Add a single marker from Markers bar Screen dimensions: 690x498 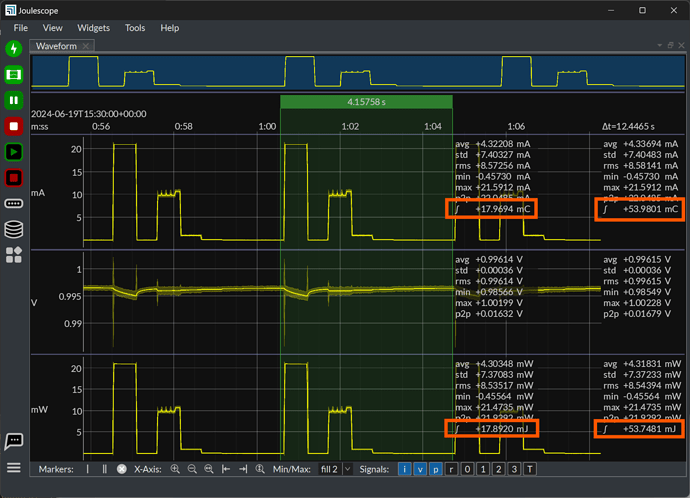[x=88, y=469]
